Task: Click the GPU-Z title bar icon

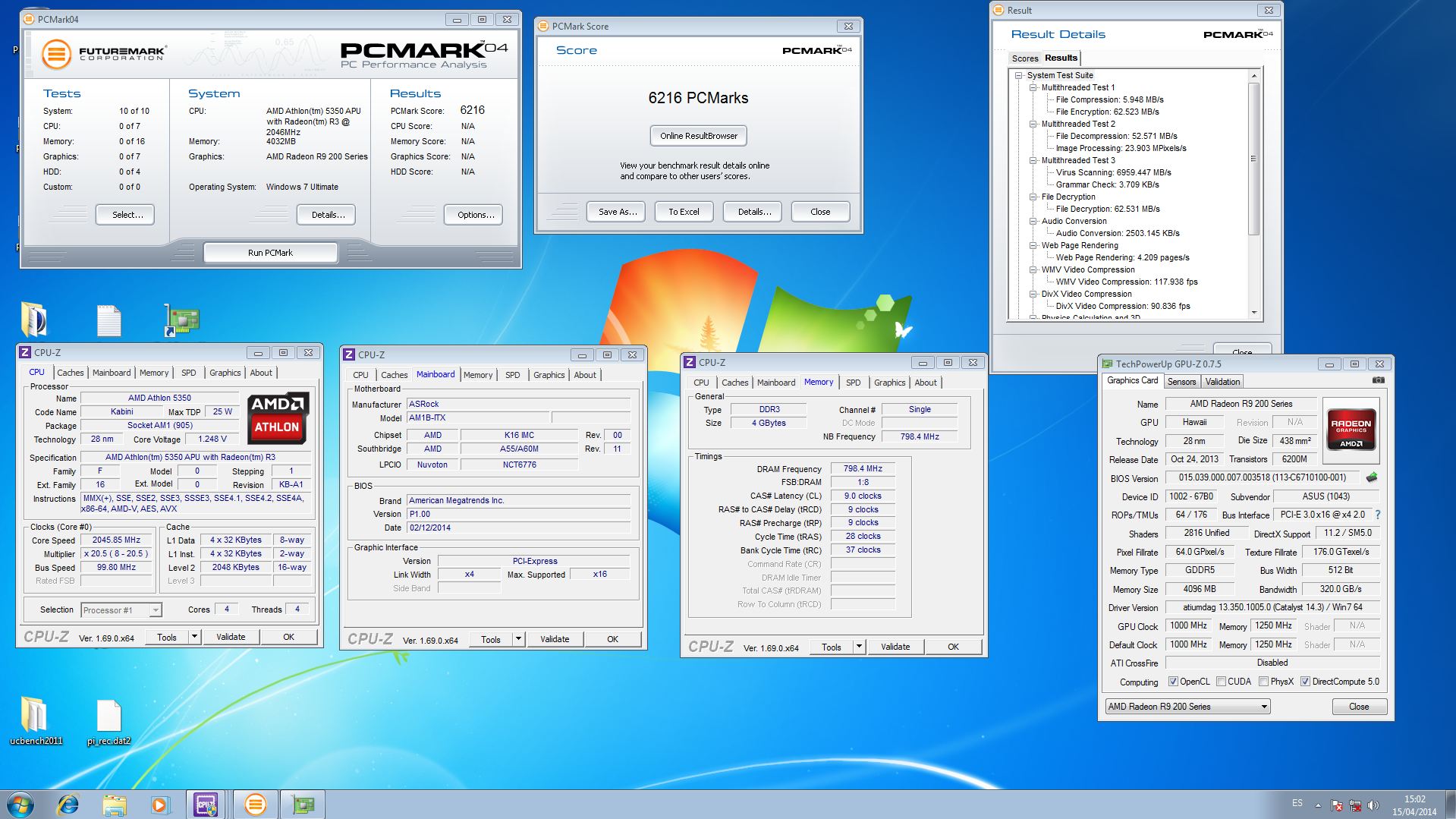Action: pyautogui.click(x=1108, y=364)
